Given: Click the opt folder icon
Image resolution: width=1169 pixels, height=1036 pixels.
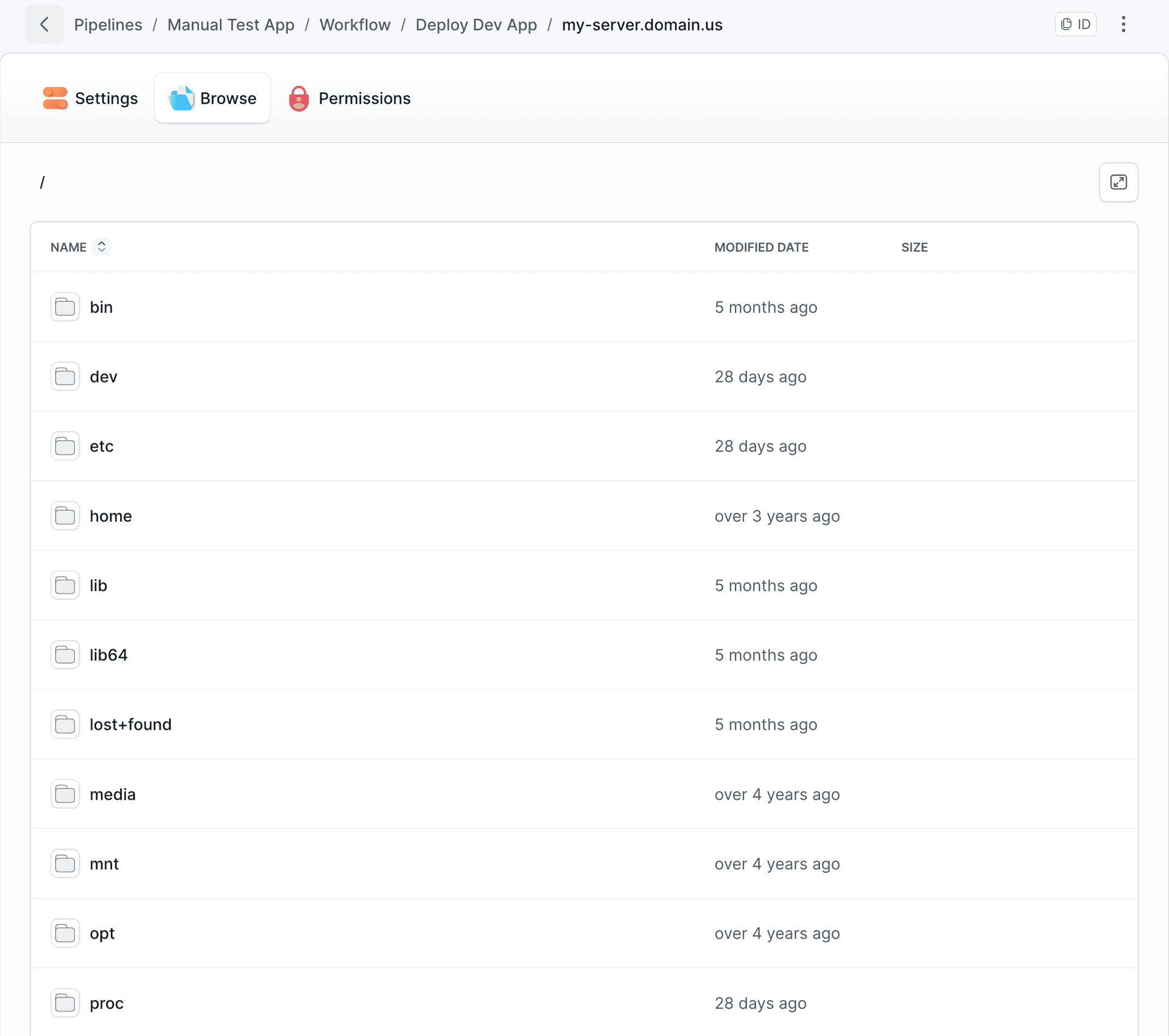Looking at the screenshot, I should [x=65, y=933].
